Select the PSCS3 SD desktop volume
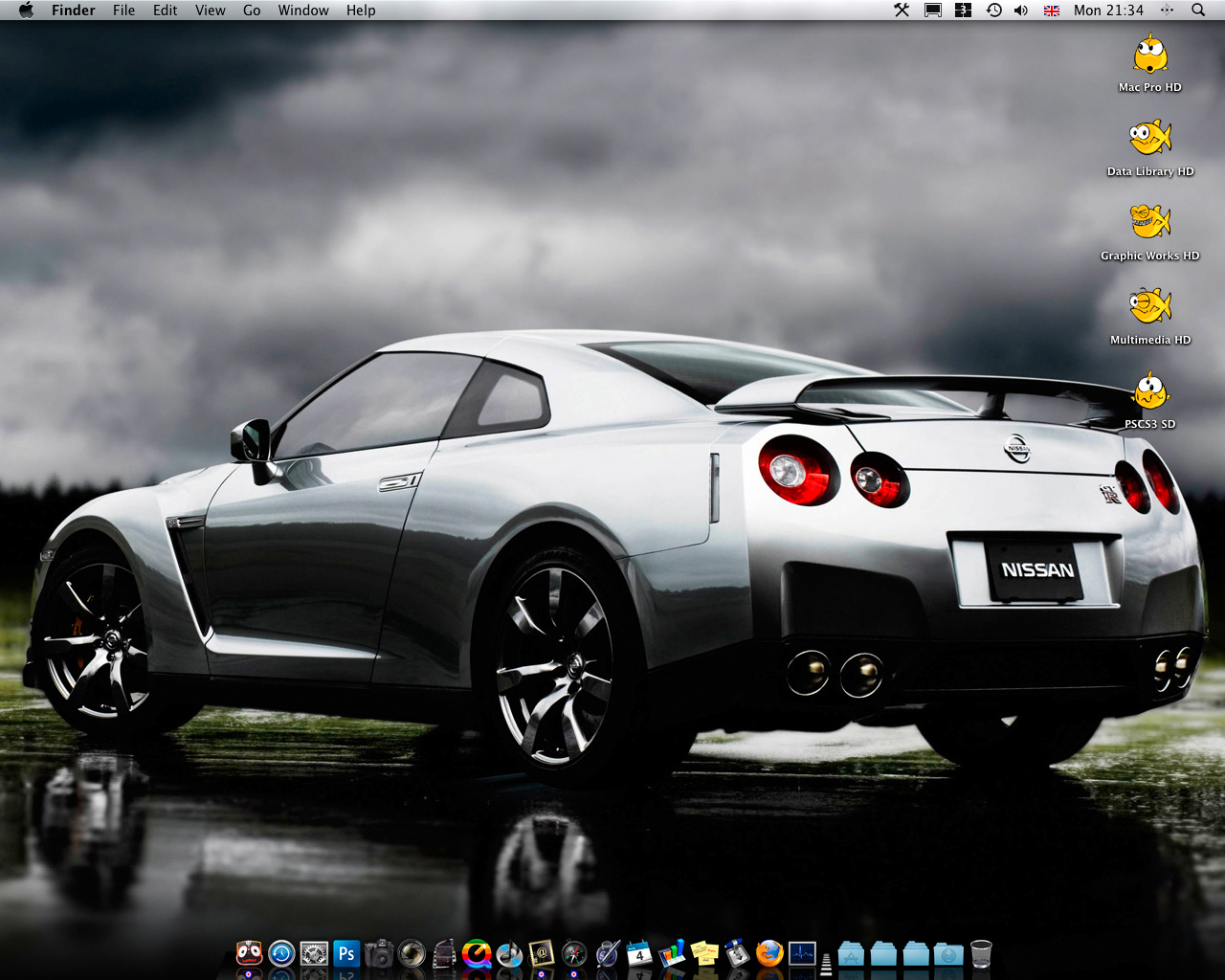1225x980 pixels. pos(1150,392)
